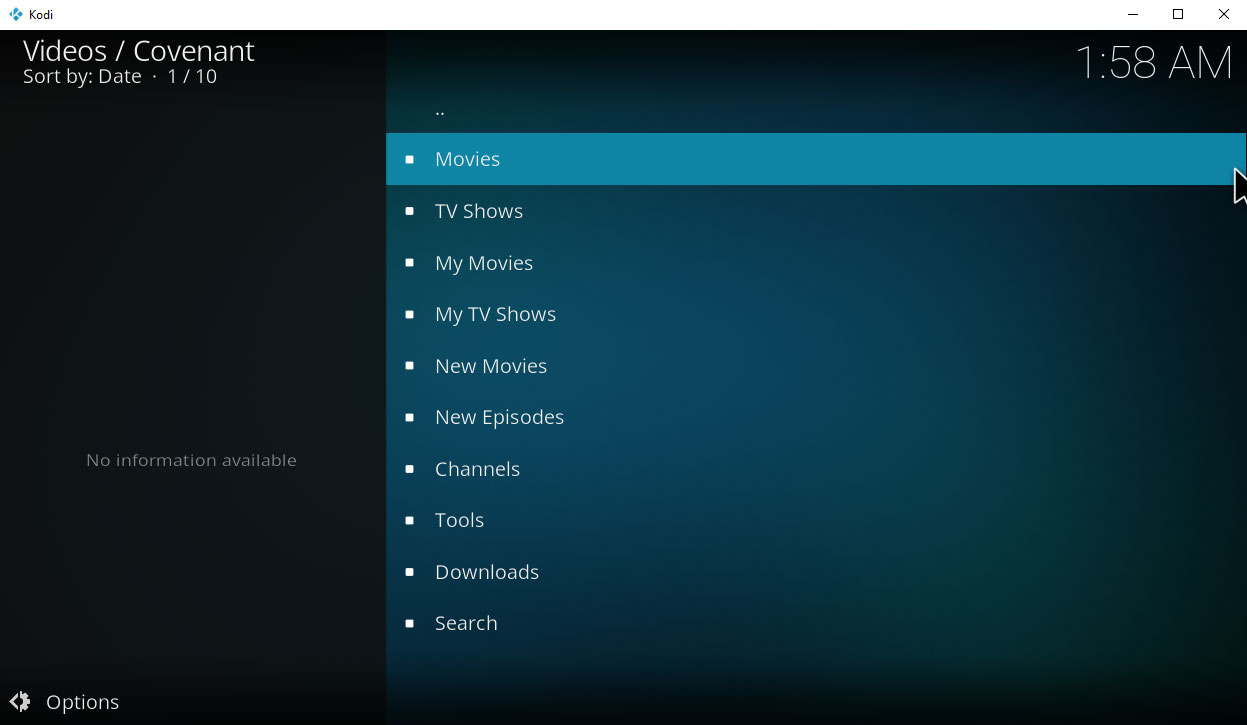Click the bullet icon beside My Movies

409,263
